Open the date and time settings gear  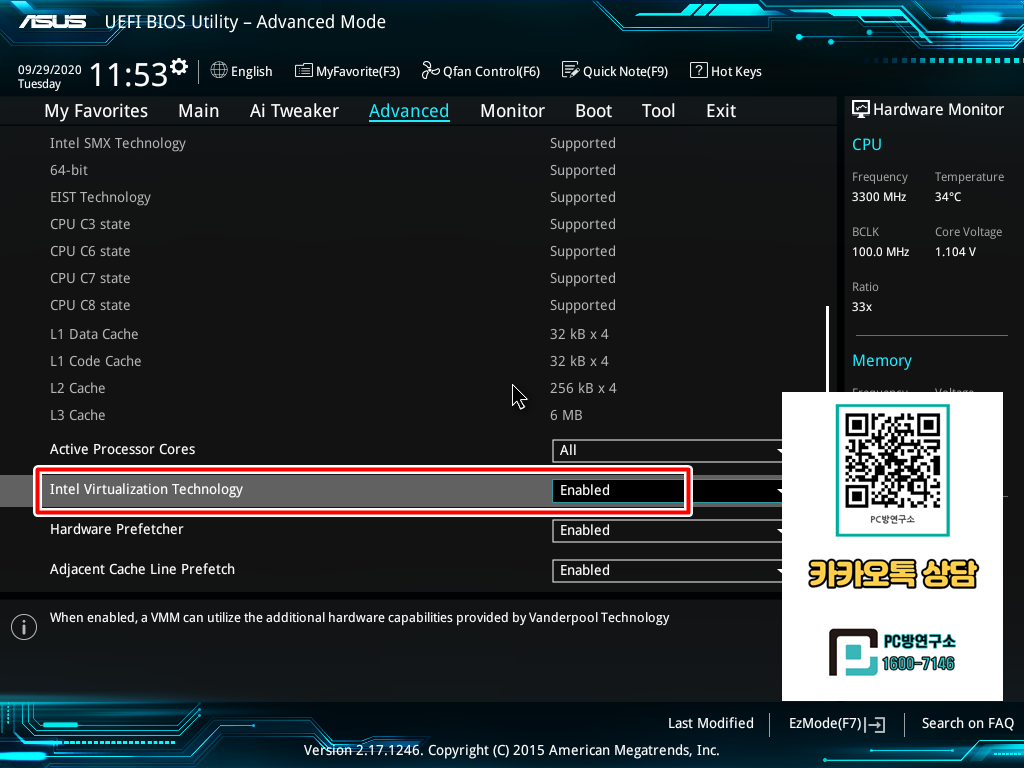pyautogui.click(x=179, y=67)
